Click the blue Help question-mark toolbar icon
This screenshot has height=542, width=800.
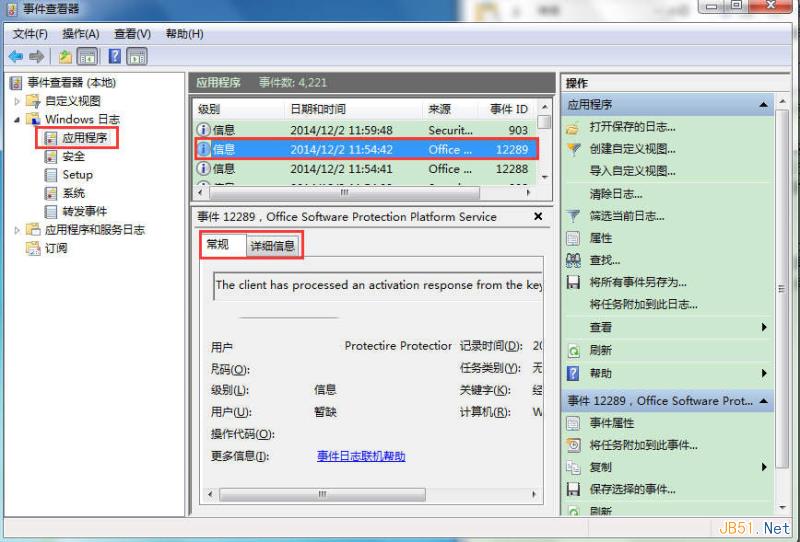[x=115, y=56]
